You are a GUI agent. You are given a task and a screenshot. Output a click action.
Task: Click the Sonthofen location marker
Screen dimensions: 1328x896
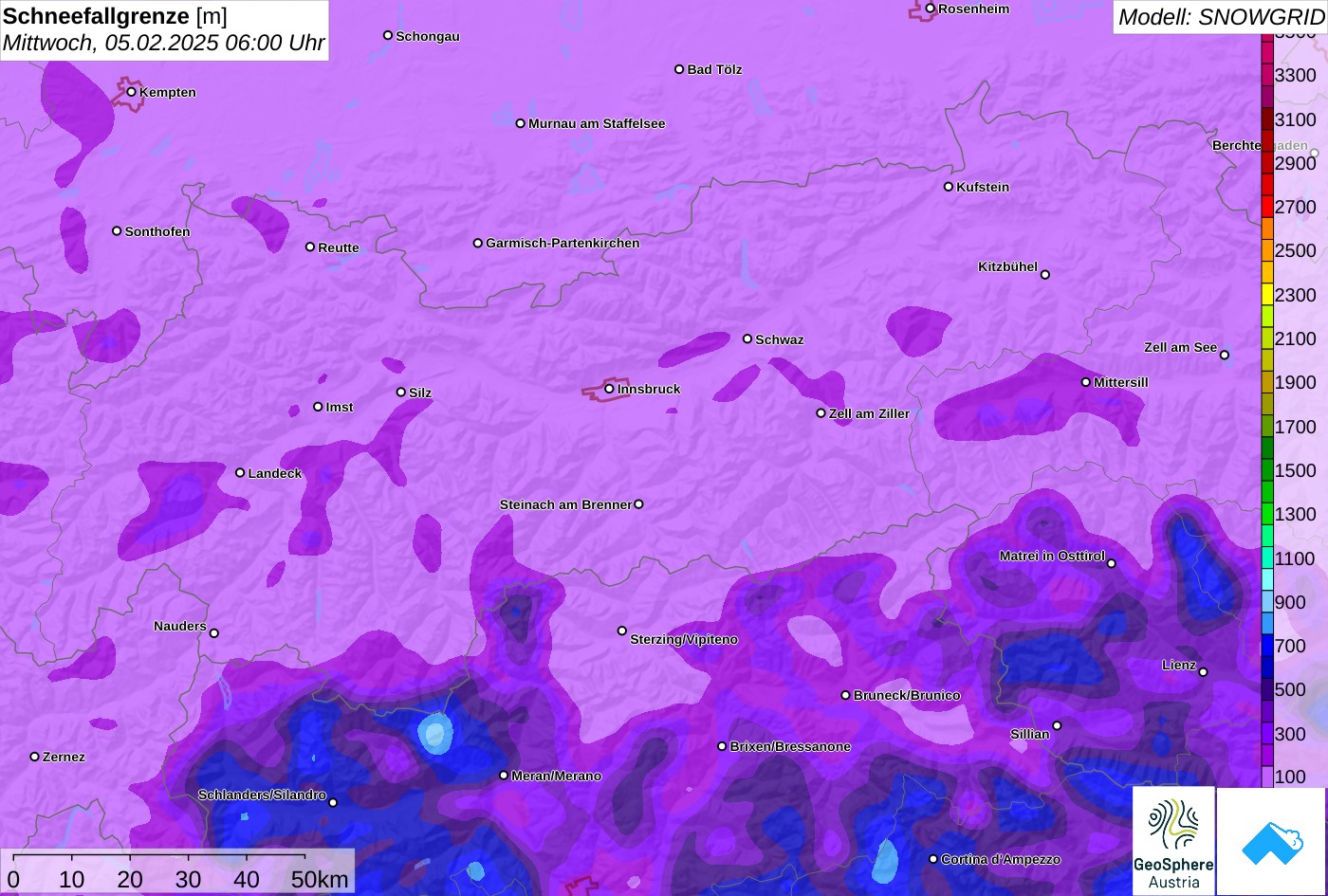point(117,231)
